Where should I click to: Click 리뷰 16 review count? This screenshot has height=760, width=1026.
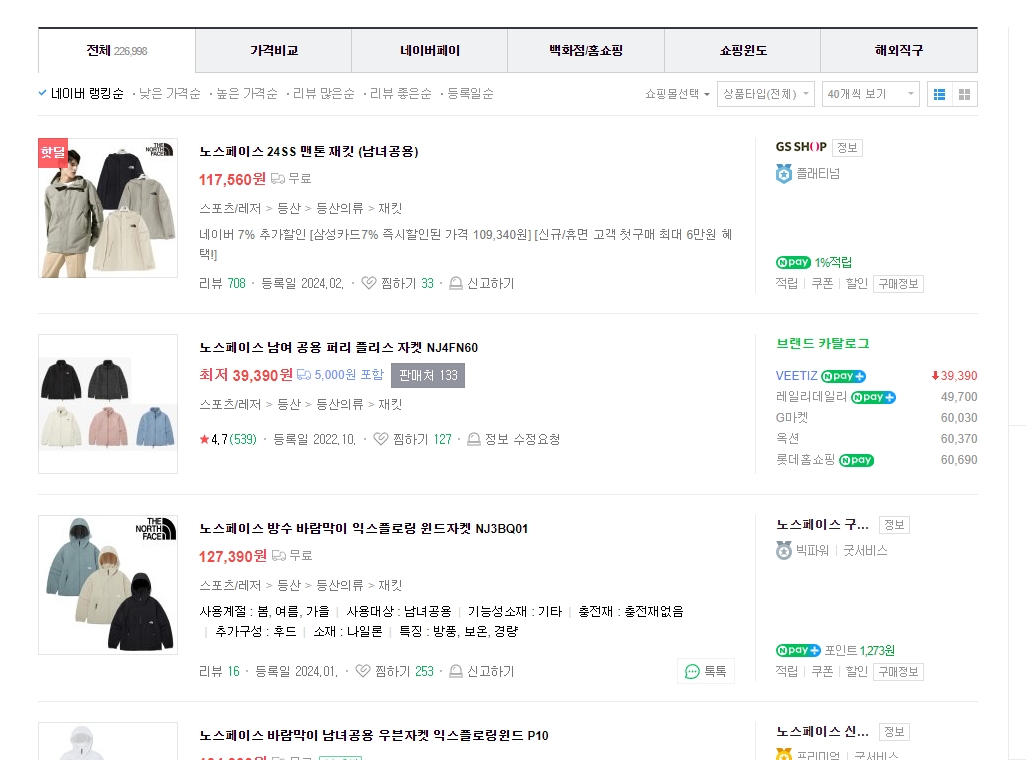pyautogui.click(x=219, y=672)
